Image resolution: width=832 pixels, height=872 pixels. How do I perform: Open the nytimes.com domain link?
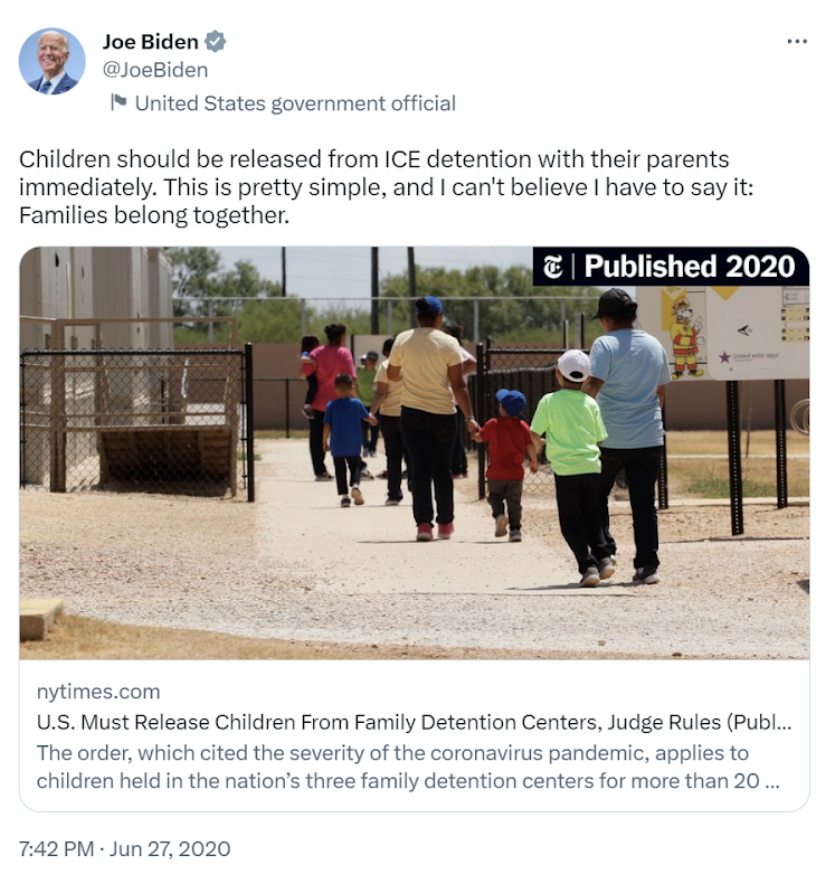98,691
